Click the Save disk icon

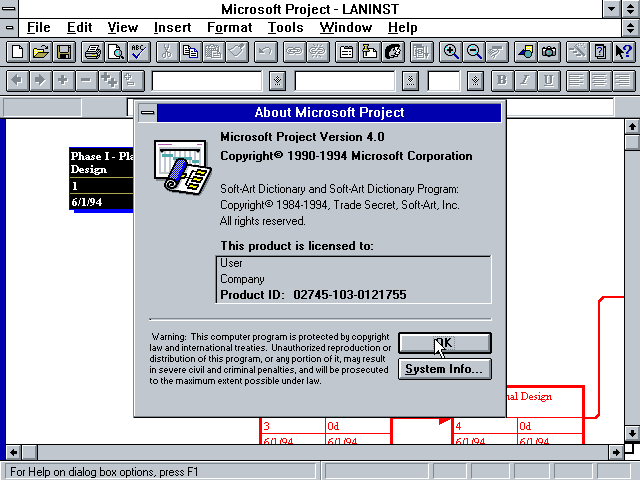coord(63,52)
